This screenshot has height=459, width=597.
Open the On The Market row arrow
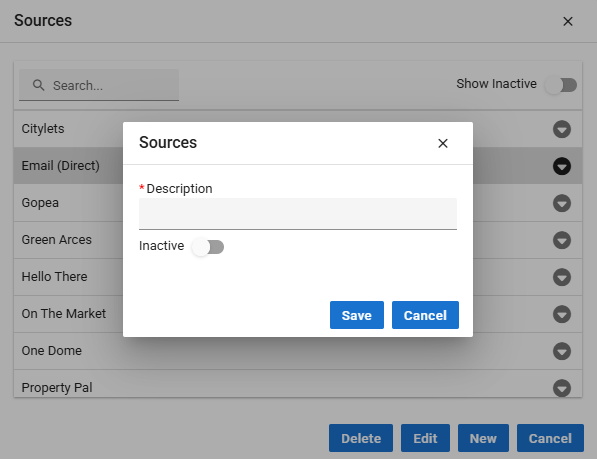click(562, 314)
